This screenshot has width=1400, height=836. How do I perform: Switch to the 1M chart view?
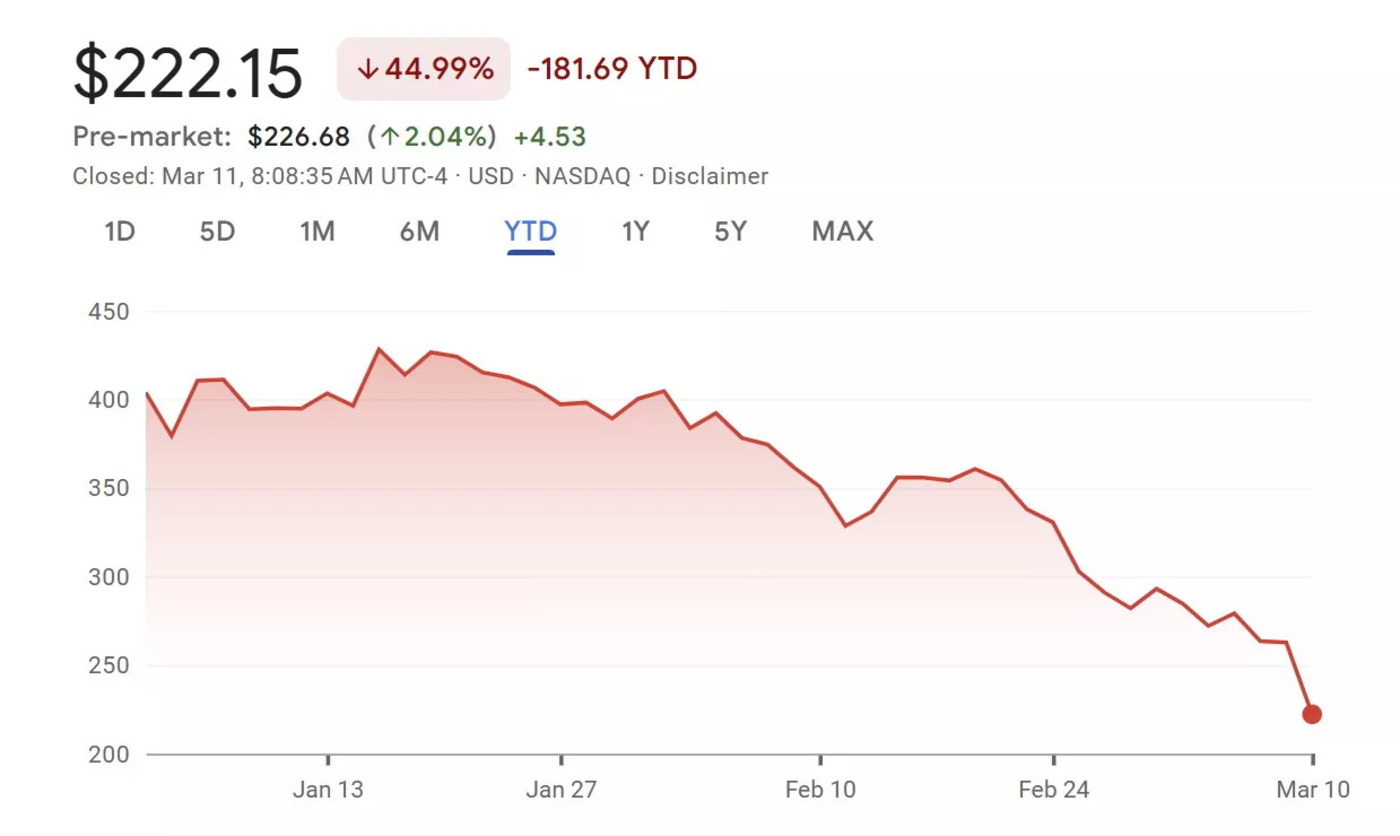click(317, 231)
